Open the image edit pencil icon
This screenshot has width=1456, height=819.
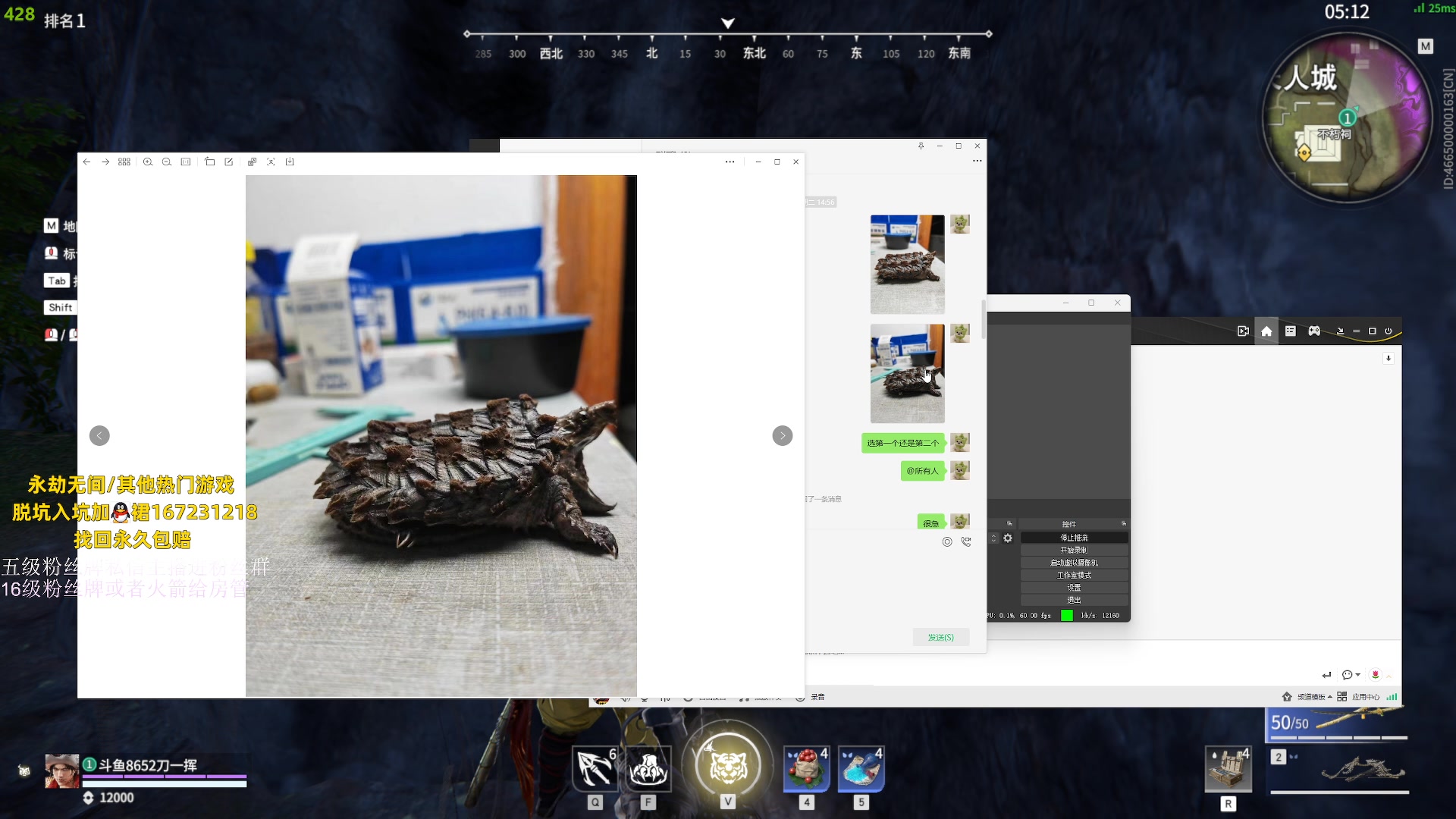[x=229, y=162]
